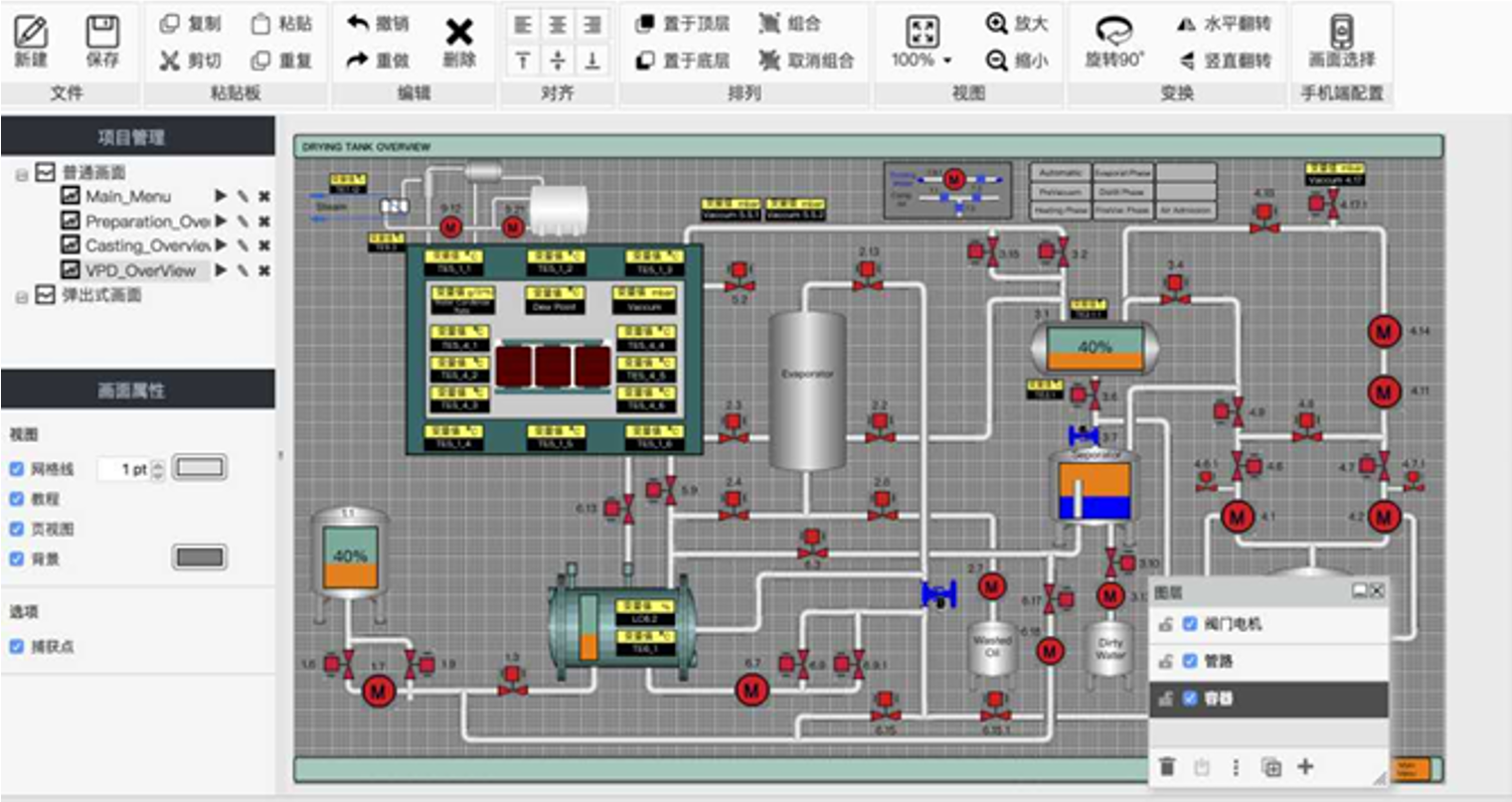Viewport: 1512px width, 802px height.
Task: Select Casting_Overview screen in tree
Action: click(x=147, y=245)
